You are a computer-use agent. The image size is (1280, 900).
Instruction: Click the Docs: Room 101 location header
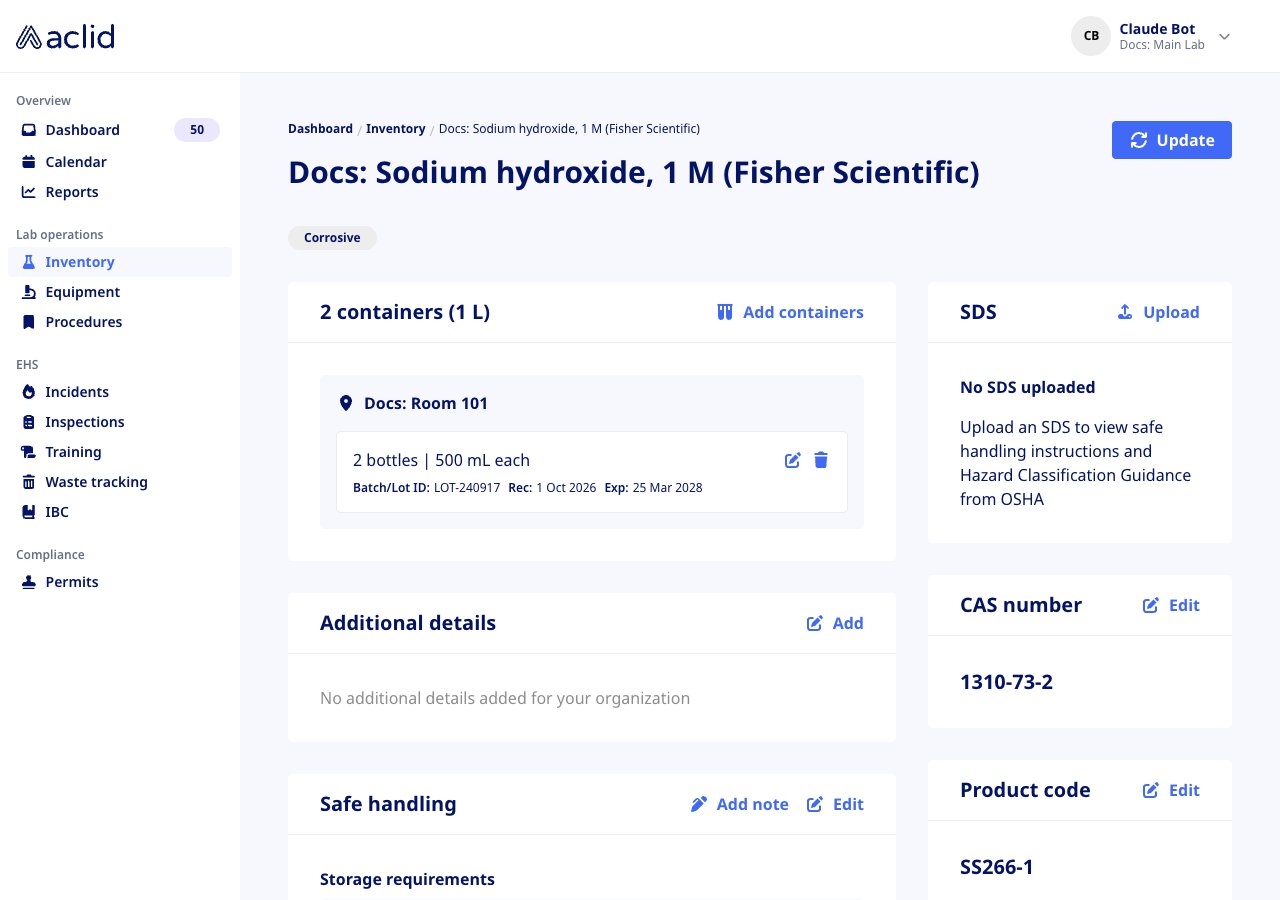pos(426,404)
